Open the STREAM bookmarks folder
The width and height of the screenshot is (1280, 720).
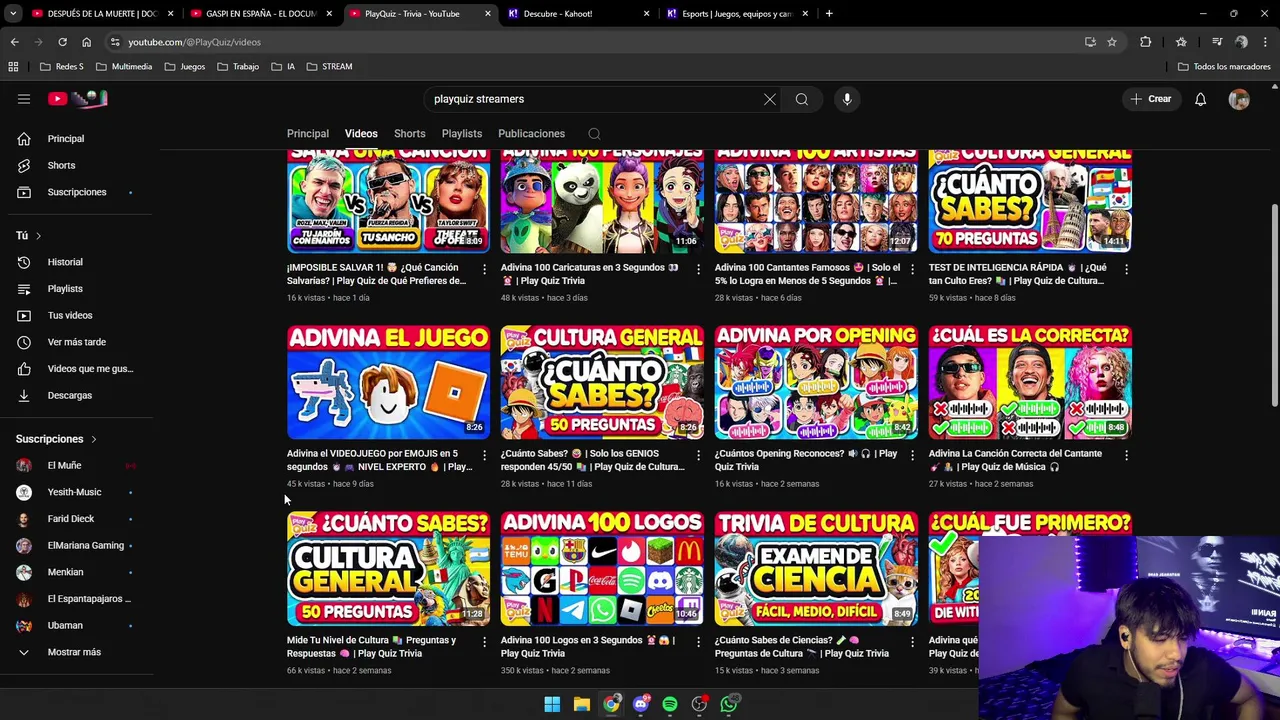[x=330, y=67]
